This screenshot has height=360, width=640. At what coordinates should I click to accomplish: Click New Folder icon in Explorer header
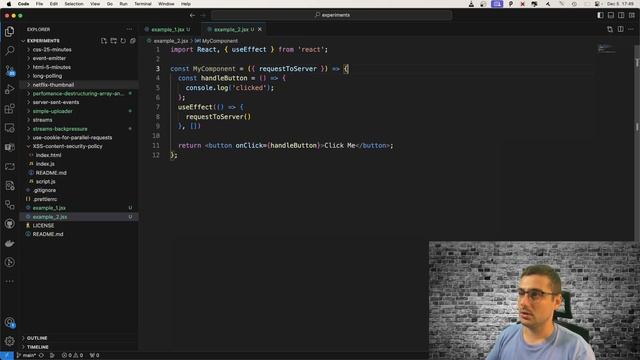pos(113,41)
